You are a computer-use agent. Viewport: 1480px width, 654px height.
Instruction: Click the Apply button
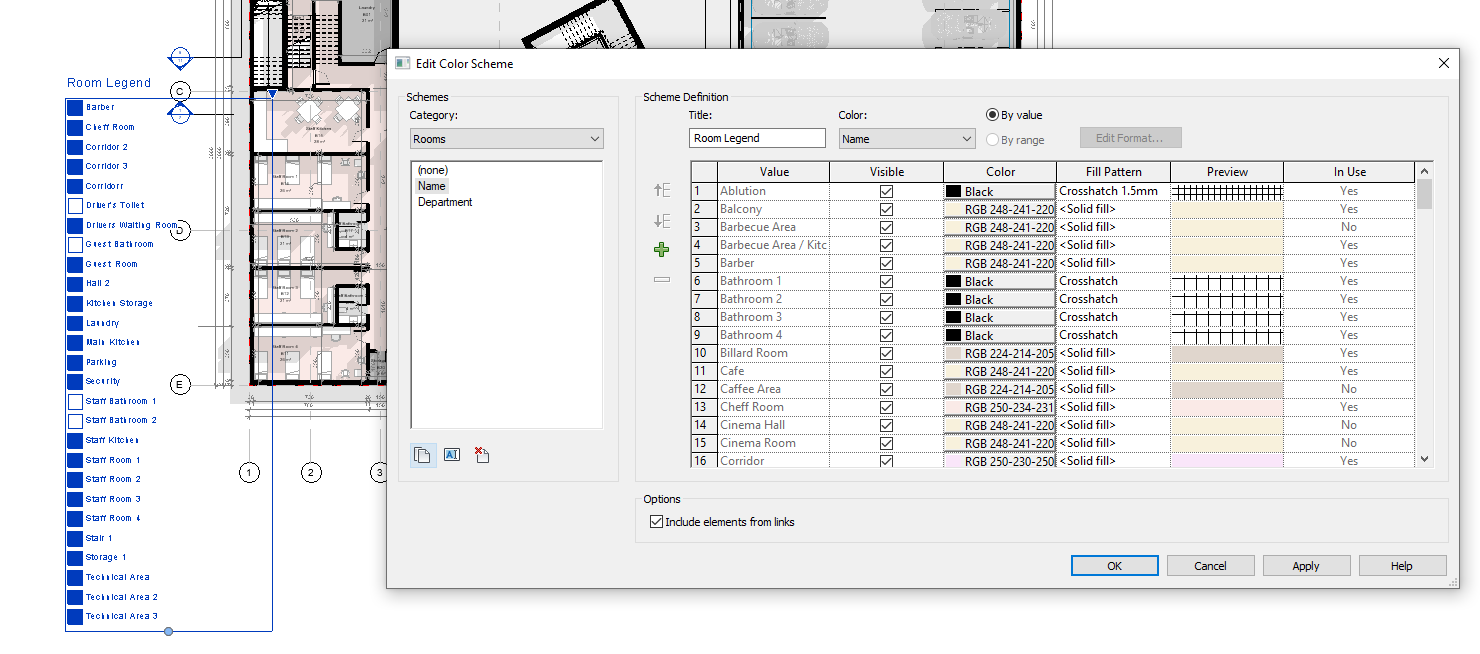tap(1306, 566)
